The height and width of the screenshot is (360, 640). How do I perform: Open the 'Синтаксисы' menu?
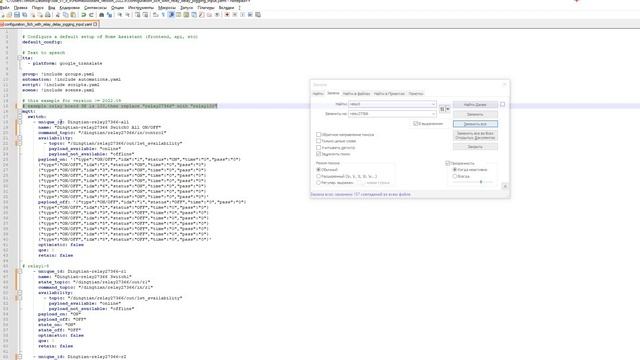[x=95, y=8]
